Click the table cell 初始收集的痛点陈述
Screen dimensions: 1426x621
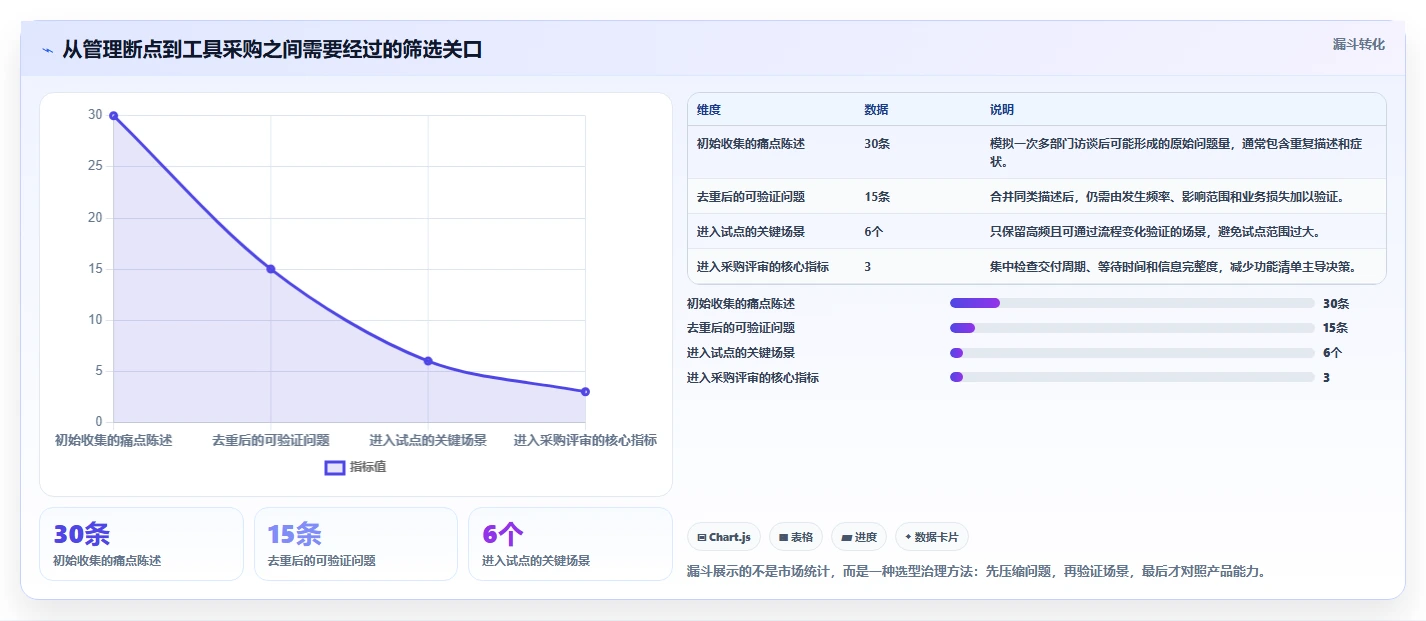click(751, 144)
